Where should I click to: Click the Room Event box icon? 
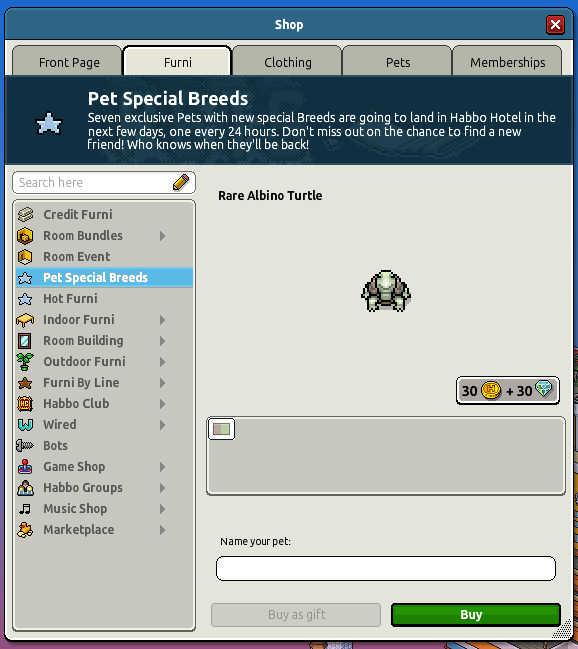(25, 257)
